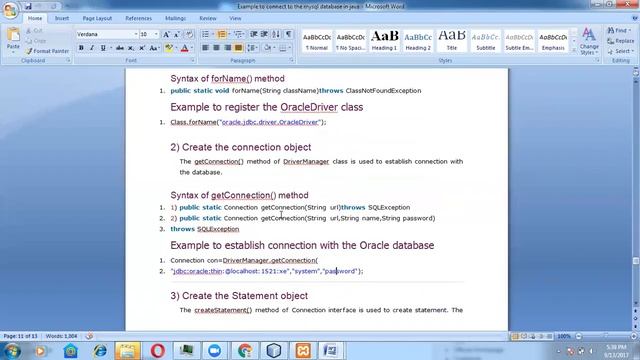Open VirtualBox cube taskbar icon
The width and height of the screenshot is (640, 360).
pyautogui.click(x=273, y=351)
